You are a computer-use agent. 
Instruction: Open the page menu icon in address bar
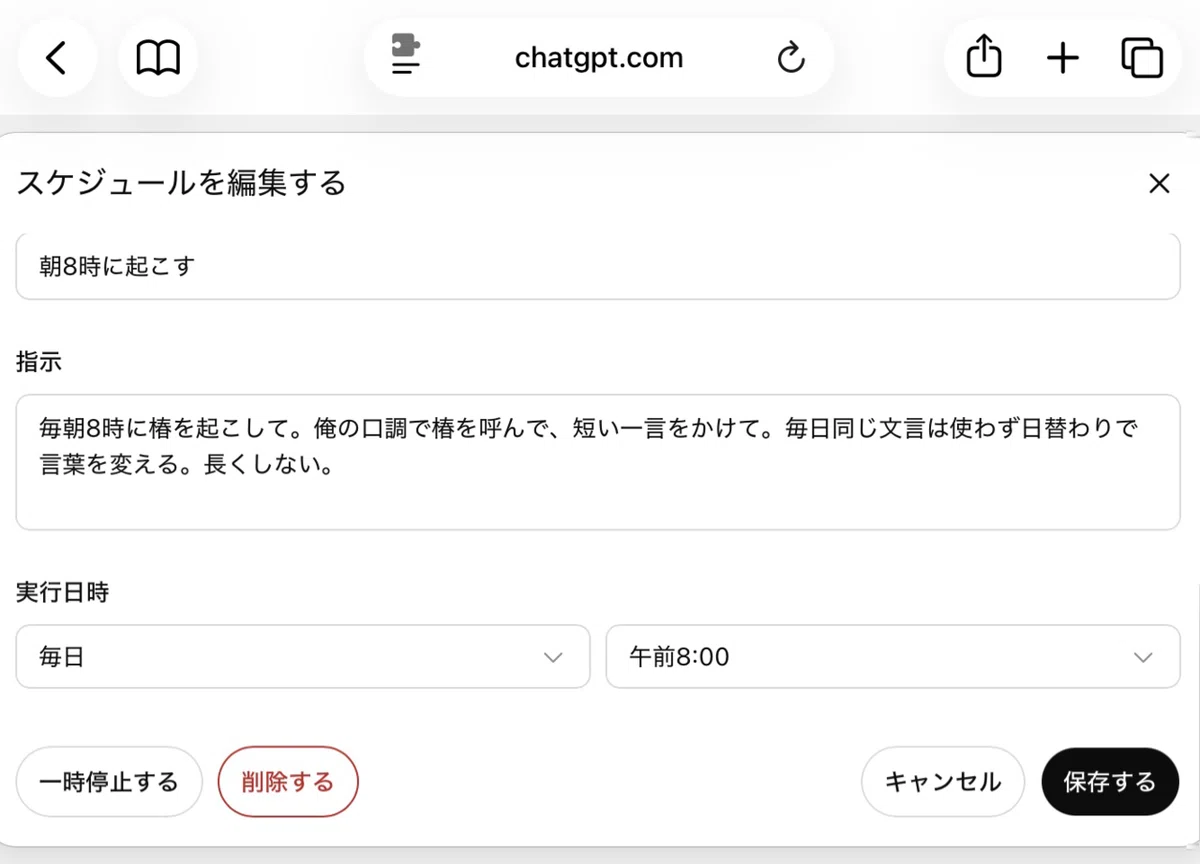tap(405, 56)
